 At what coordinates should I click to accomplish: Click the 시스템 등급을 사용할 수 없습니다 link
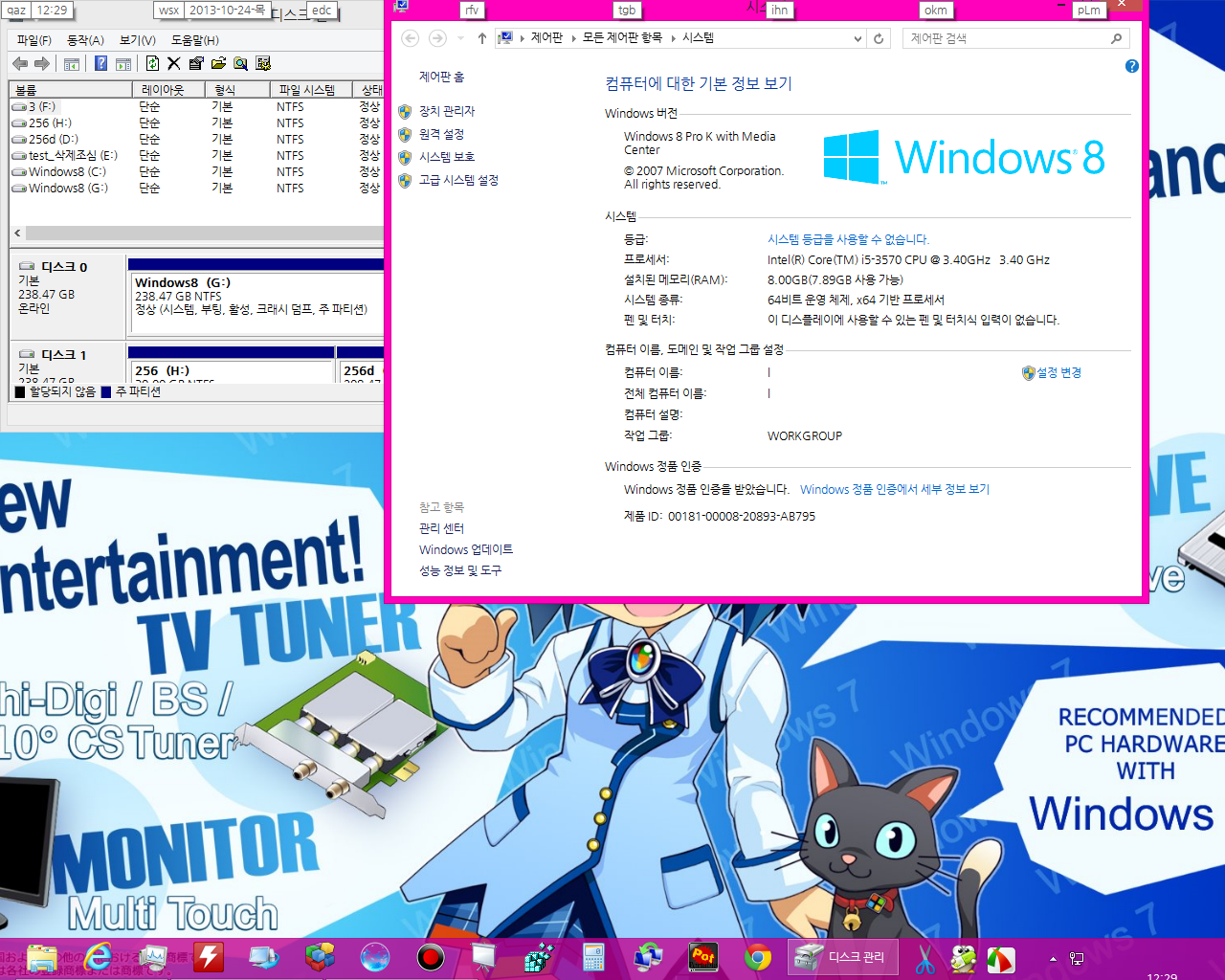pos(848,239)
